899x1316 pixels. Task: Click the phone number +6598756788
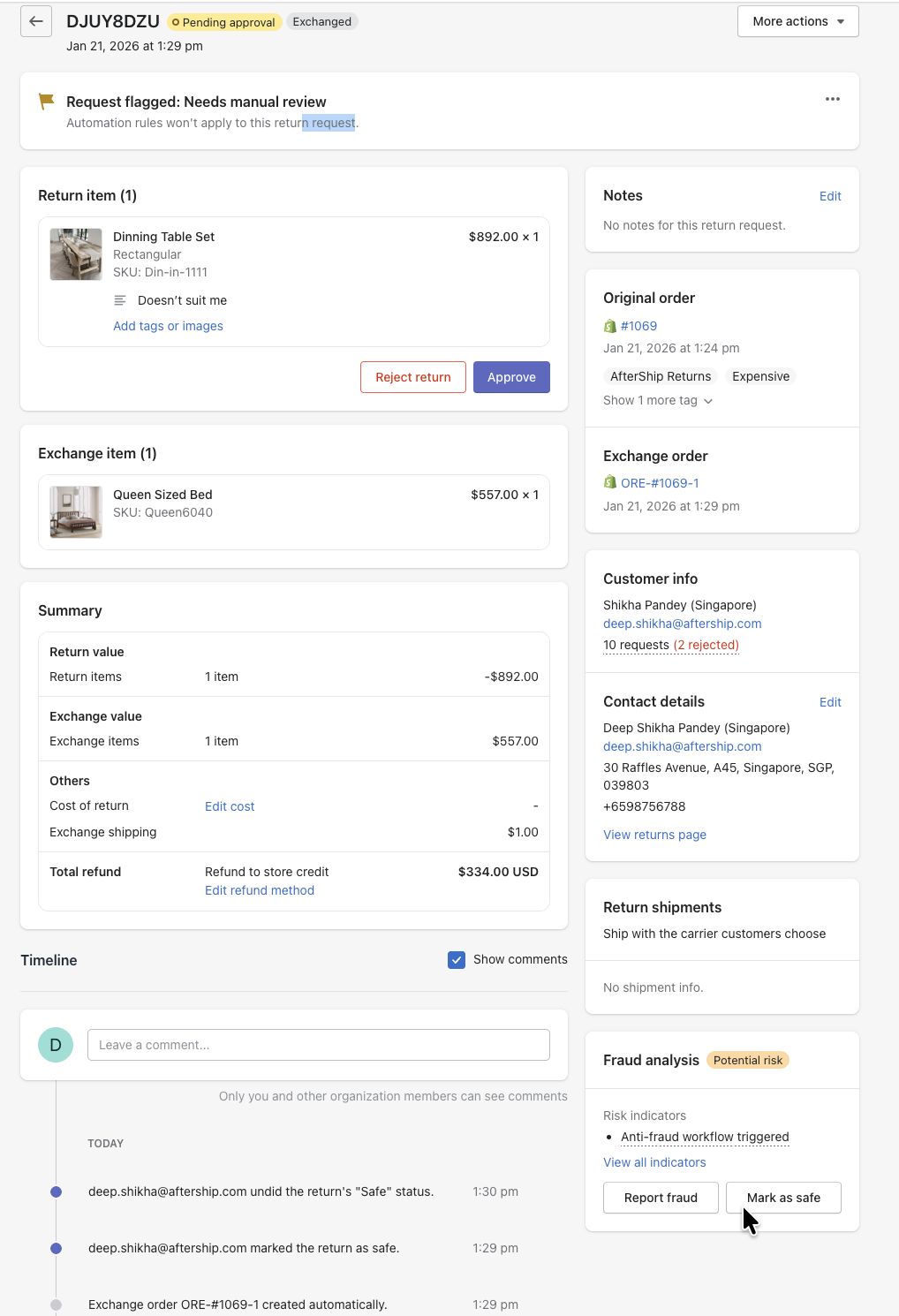coord(645,806)
